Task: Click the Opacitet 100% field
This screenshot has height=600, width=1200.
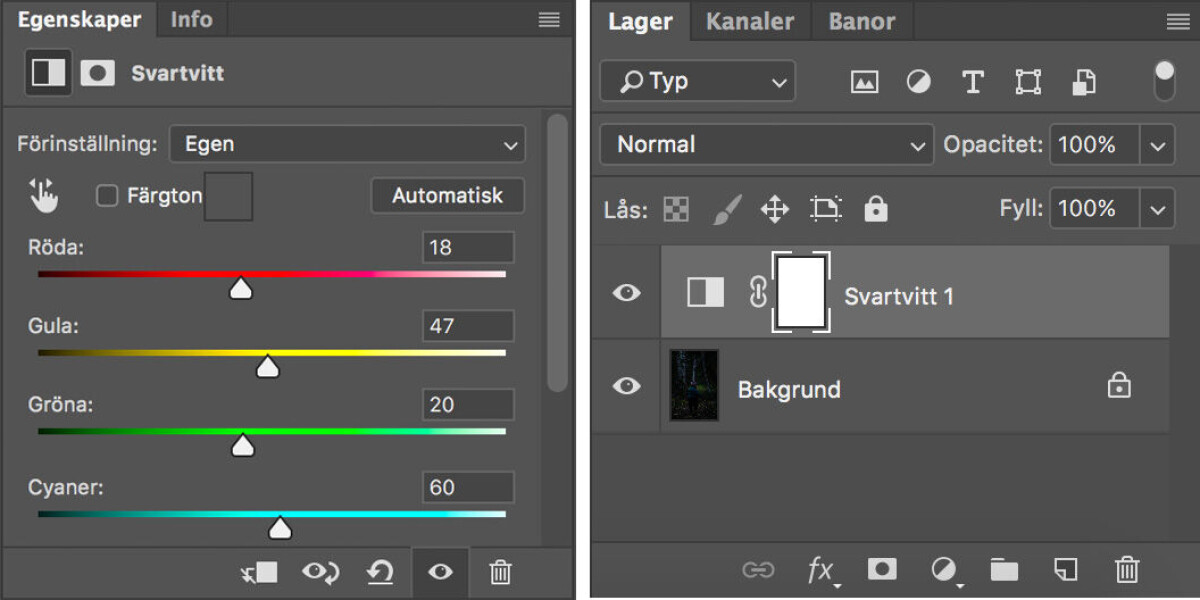Action: [1093, 145]
